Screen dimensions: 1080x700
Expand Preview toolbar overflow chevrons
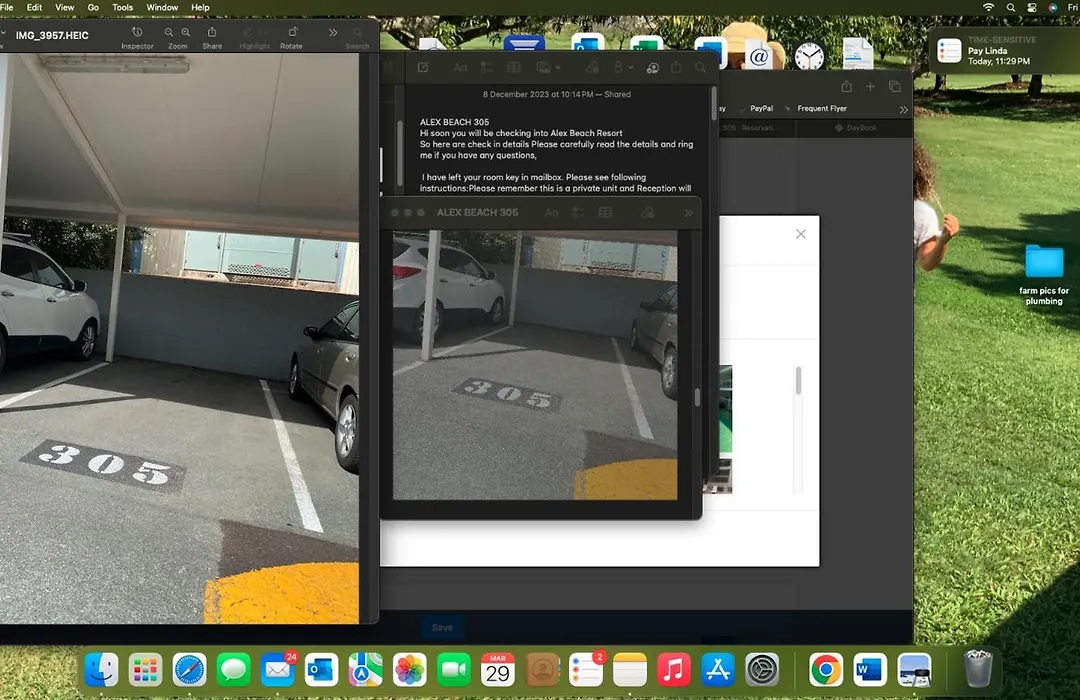click(333, 33)
